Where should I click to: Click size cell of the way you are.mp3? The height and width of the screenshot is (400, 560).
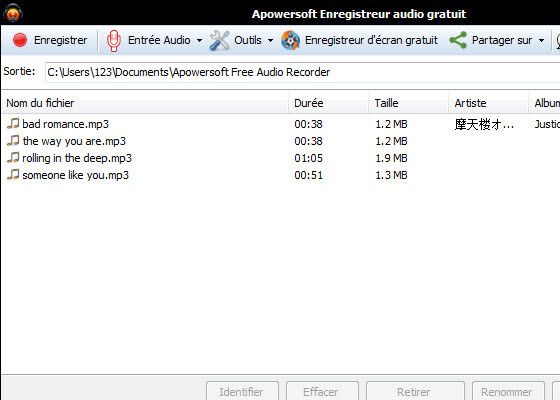[x=391, y=141]
